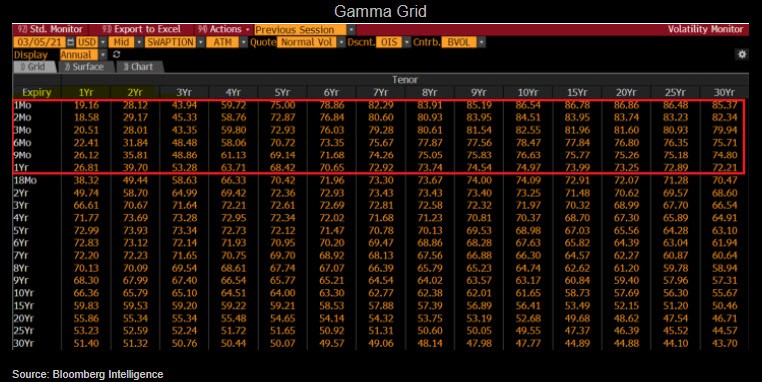
Task: Switch to the Chart tab
Action: pyautogui.click(x=138, y=67)
